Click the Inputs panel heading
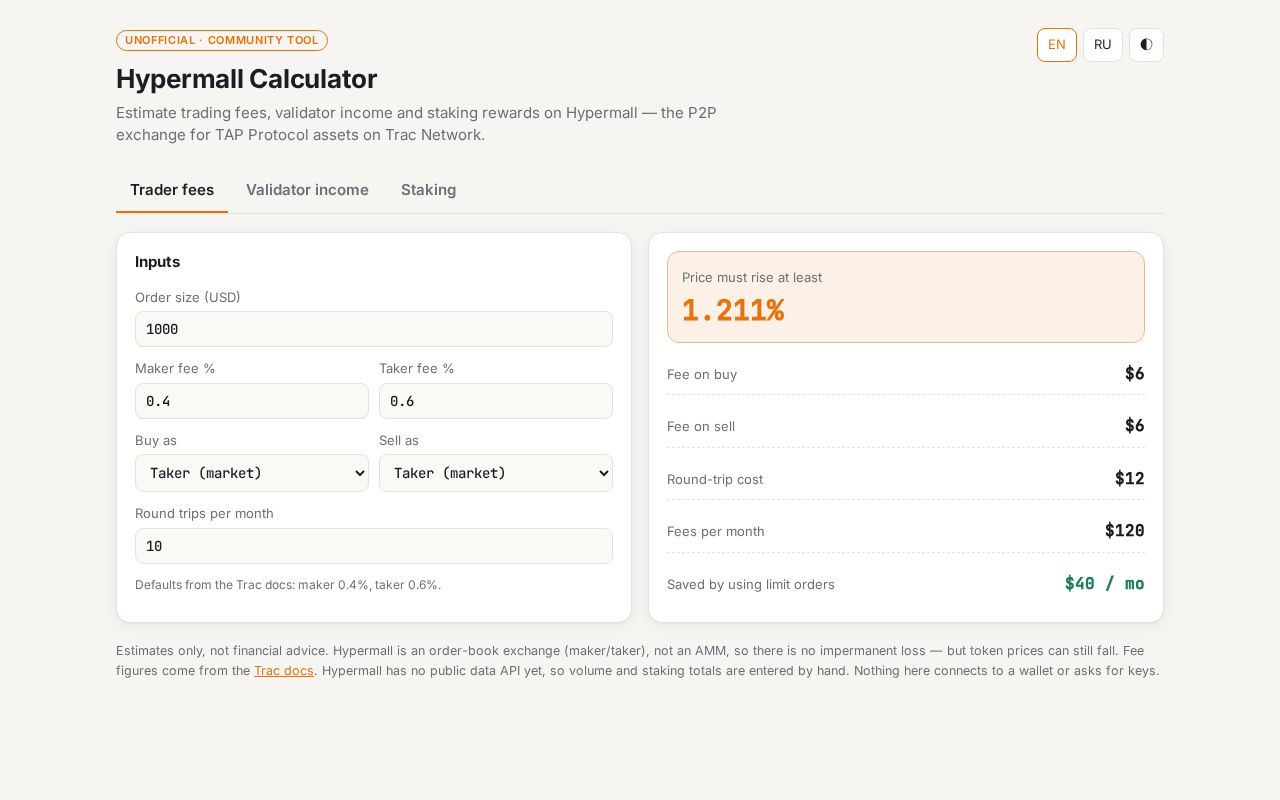This screenshot has width=1280, height=800. [158, 262]
